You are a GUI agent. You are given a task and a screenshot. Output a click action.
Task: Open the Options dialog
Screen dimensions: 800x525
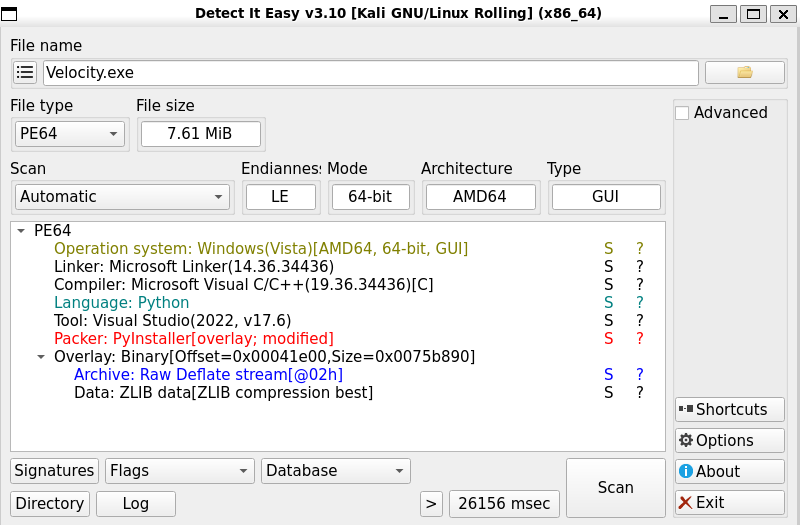(728, 440)
